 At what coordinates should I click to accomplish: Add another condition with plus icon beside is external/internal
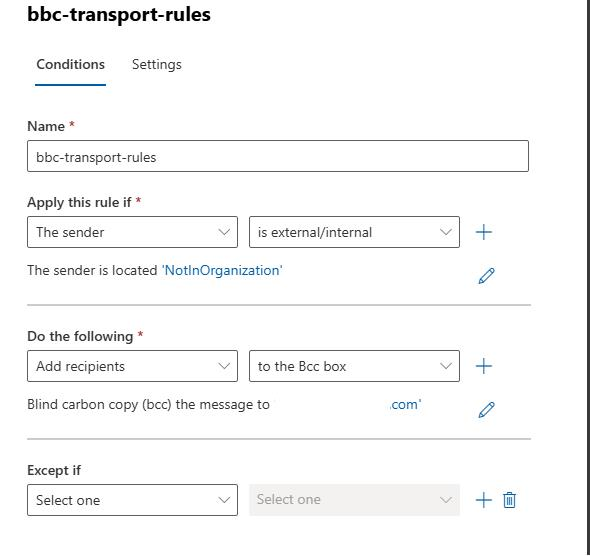pos(484,232)
